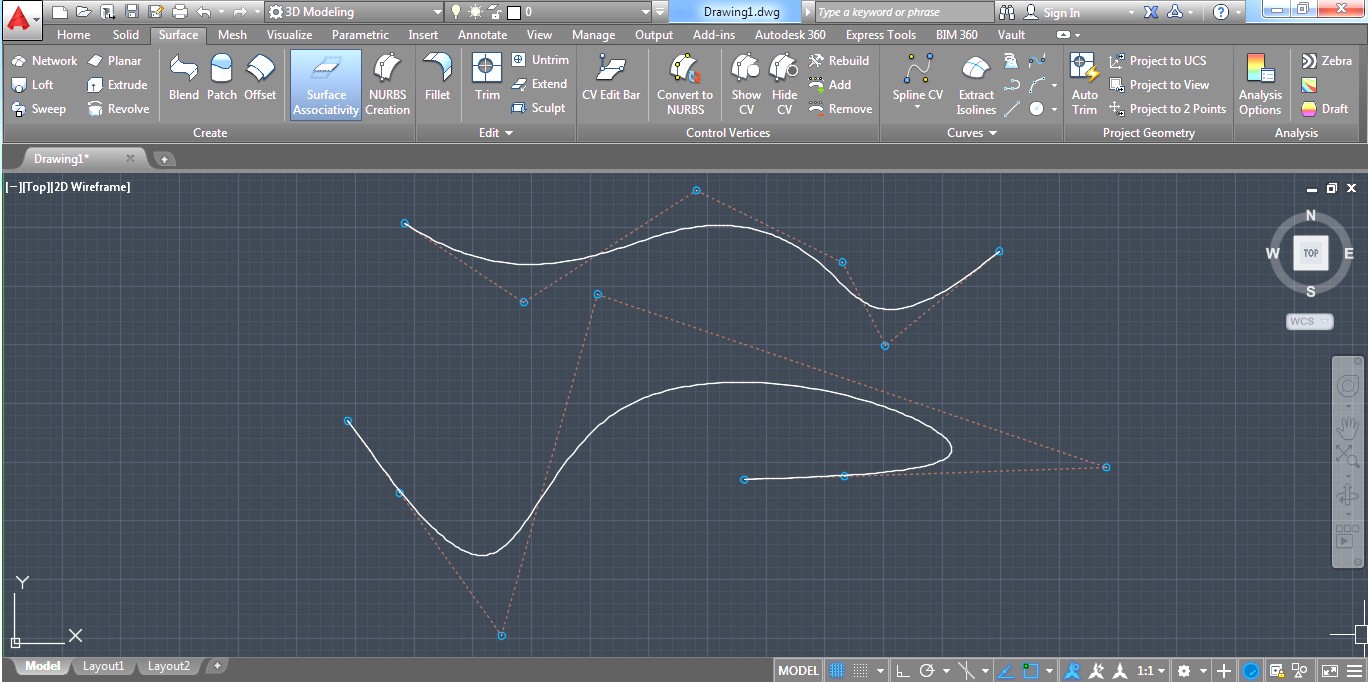Open the workspace switching gear dropdown

[1190, 671]
